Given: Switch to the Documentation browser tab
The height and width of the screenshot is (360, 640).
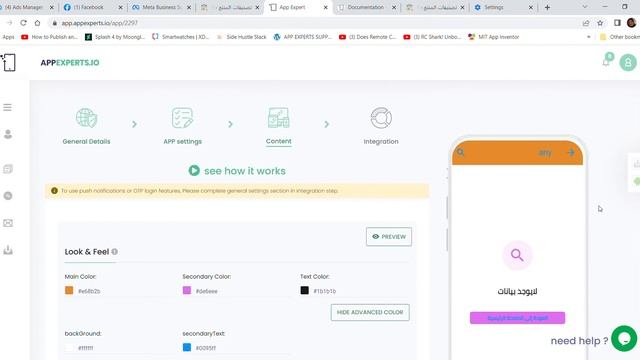Looking at the screenshot, I should pos(366,7).
